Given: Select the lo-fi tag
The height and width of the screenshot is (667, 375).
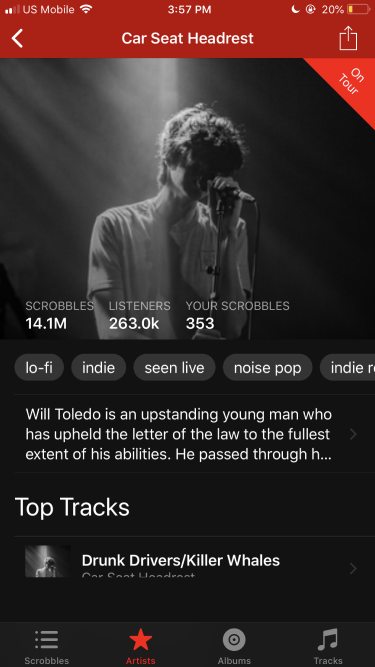Looking at the screenshot, I should point(39,368).
